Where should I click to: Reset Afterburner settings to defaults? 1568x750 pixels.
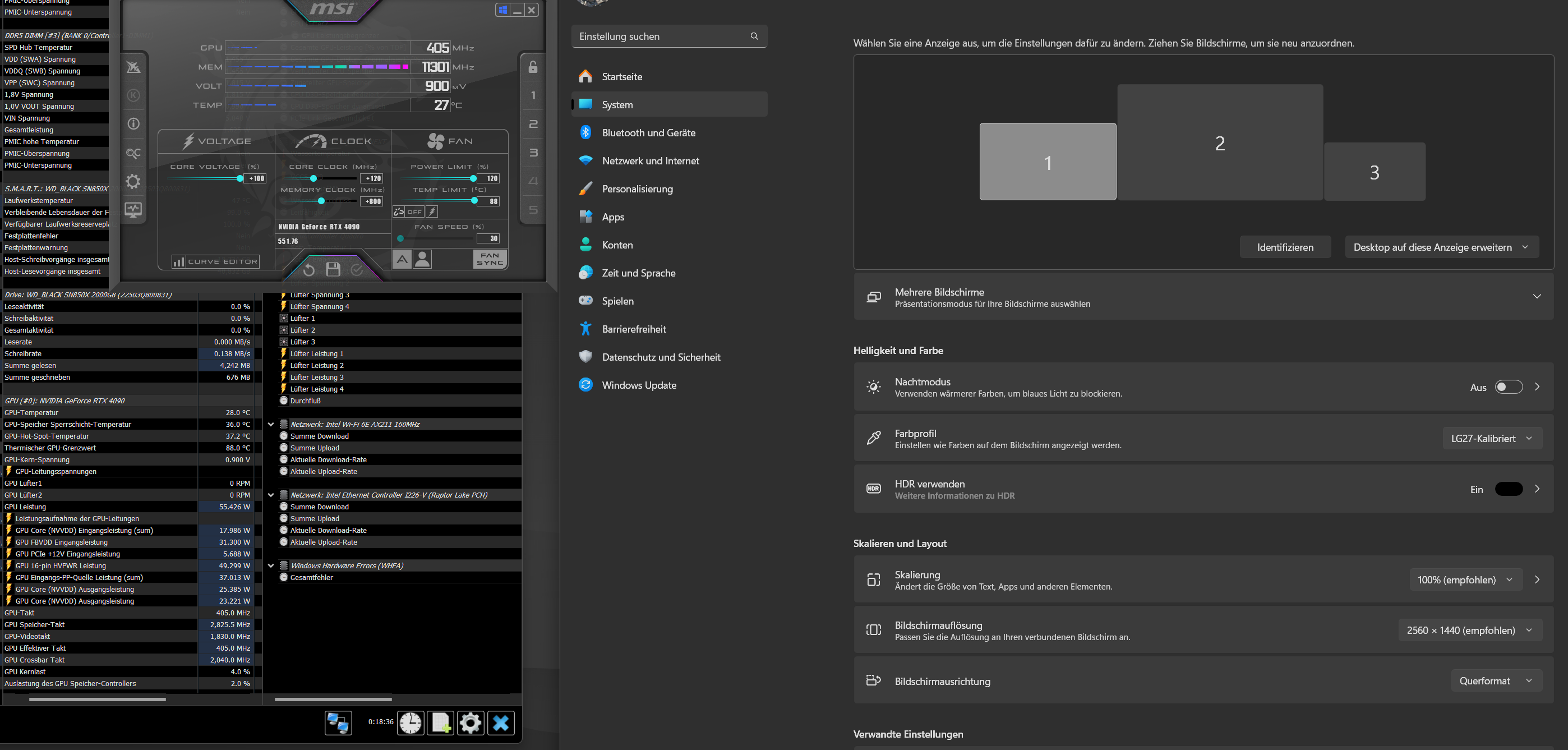point(308,269)
